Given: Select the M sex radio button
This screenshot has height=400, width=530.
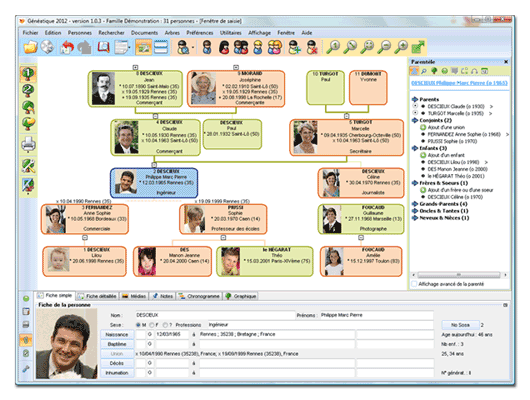Looking at the screenshot, I should pos(138,325).
